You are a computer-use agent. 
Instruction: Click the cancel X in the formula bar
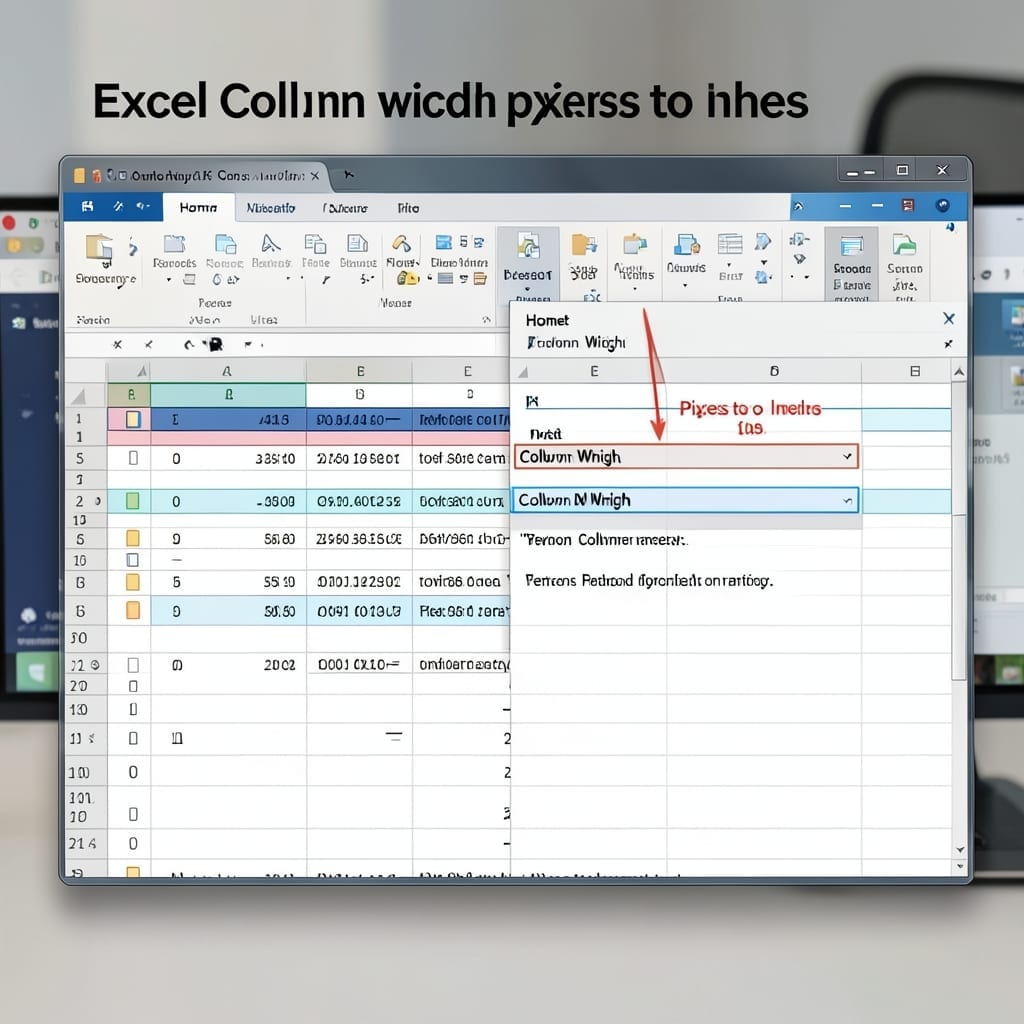(118, 344)
